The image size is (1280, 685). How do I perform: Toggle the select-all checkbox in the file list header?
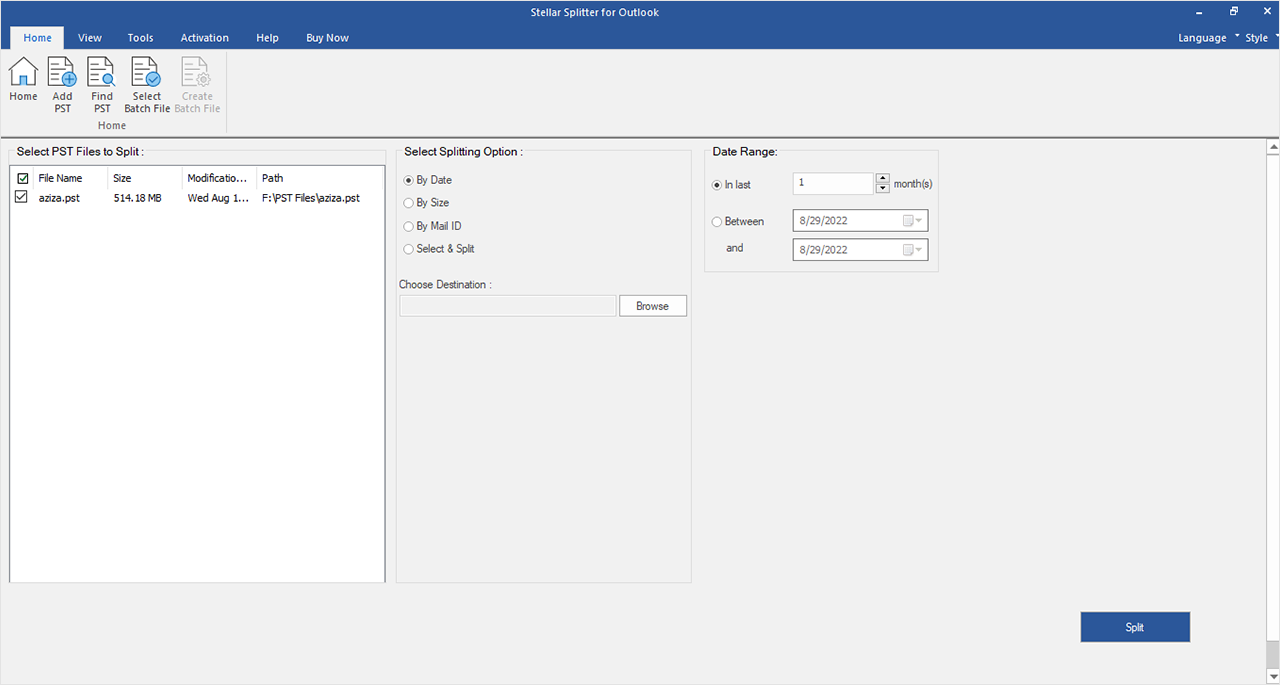click(x=22, y=178)
